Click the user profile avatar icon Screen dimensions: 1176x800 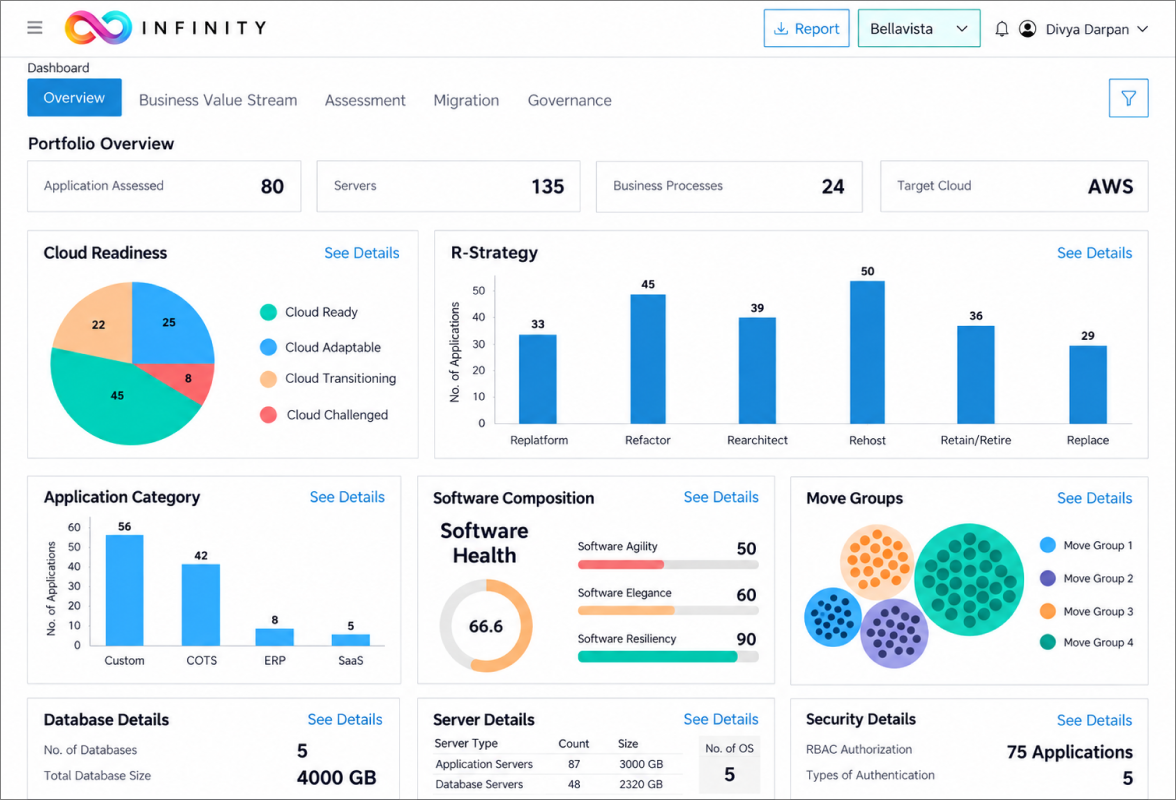coord(1028,28)
